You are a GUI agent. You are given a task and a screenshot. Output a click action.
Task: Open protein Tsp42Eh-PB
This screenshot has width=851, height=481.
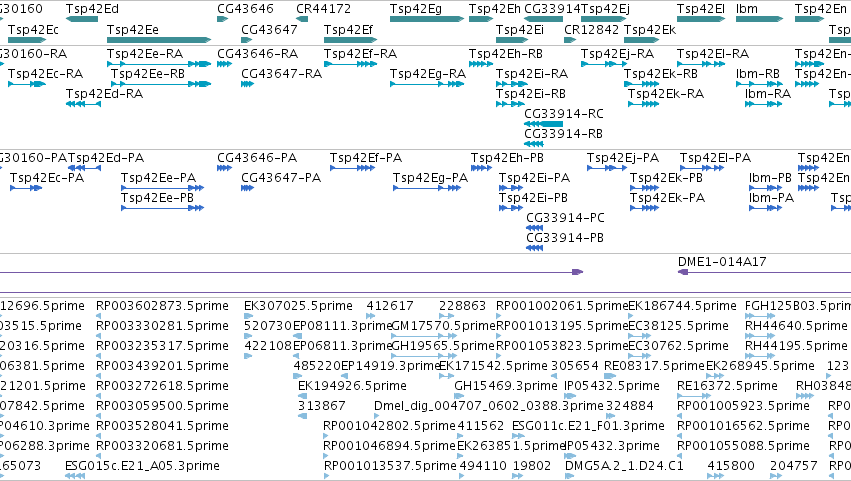tap(507, 158)
